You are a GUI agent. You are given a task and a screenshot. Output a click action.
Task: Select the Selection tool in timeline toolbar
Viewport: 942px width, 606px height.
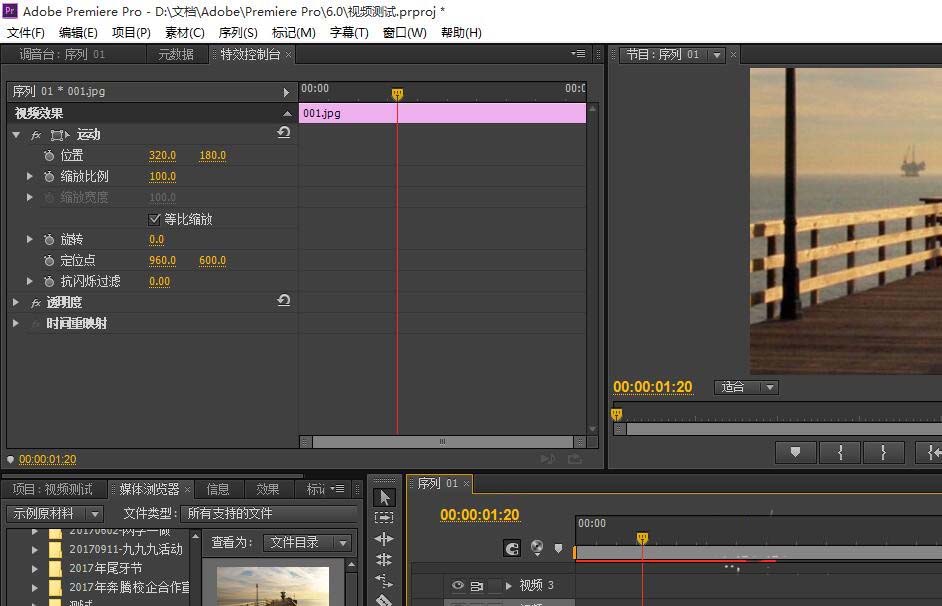coord(385,496)
